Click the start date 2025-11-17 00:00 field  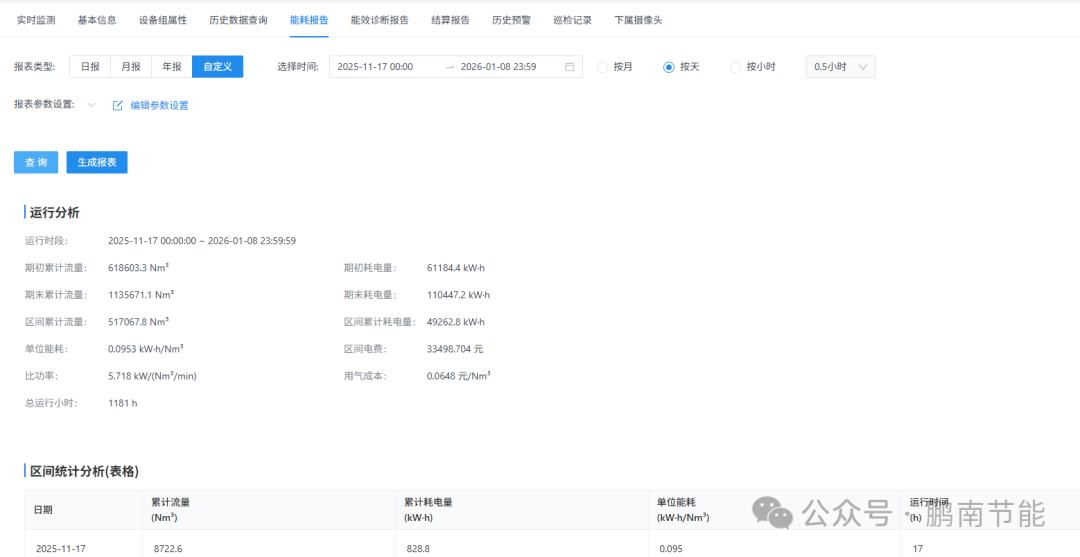(375, 67)
